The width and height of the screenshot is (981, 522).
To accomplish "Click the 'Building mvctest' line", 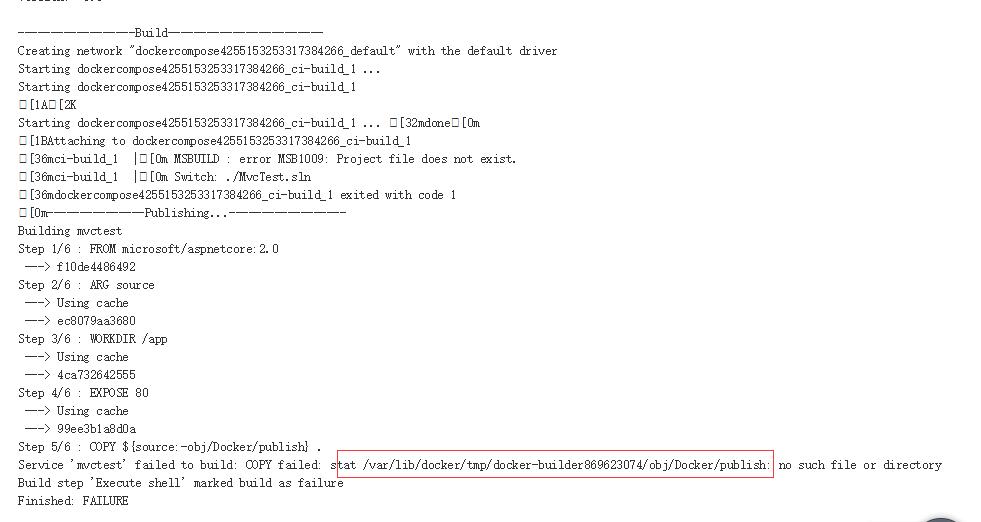I will pos(70,231).
